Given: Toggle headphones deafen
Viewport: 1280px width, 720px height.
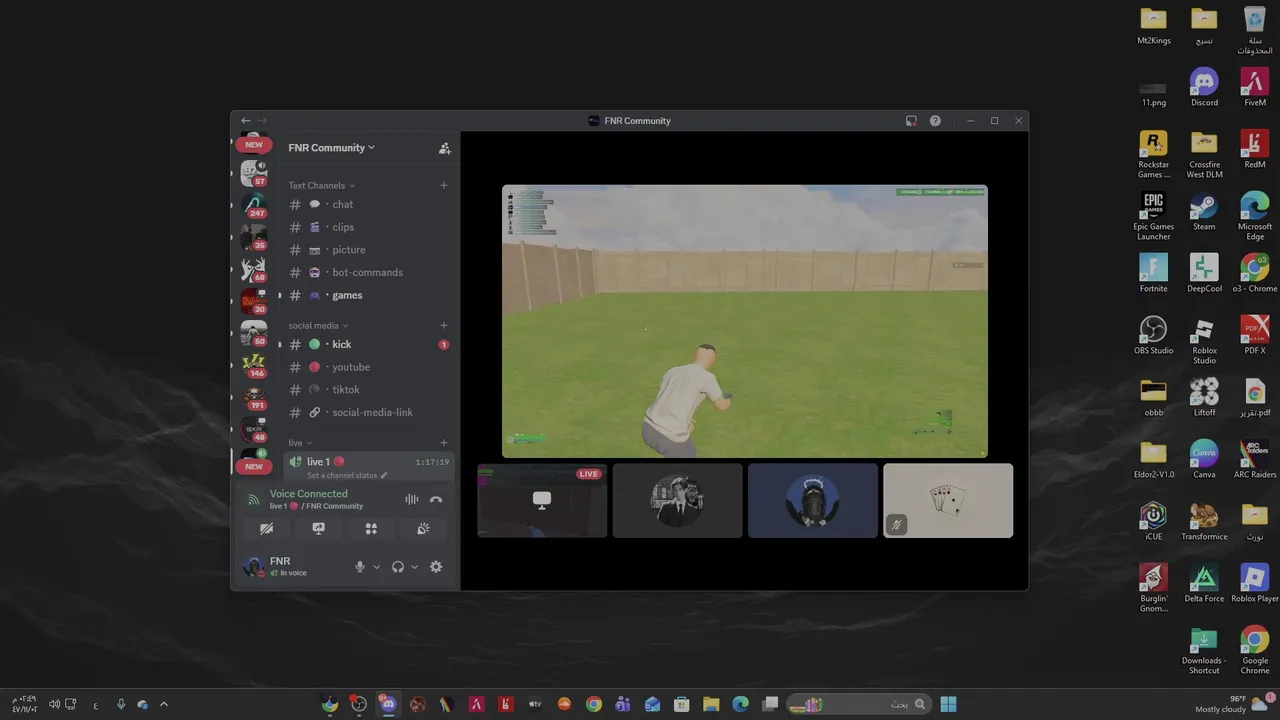Looking at the screenshot, I should (x=398, y=567).
